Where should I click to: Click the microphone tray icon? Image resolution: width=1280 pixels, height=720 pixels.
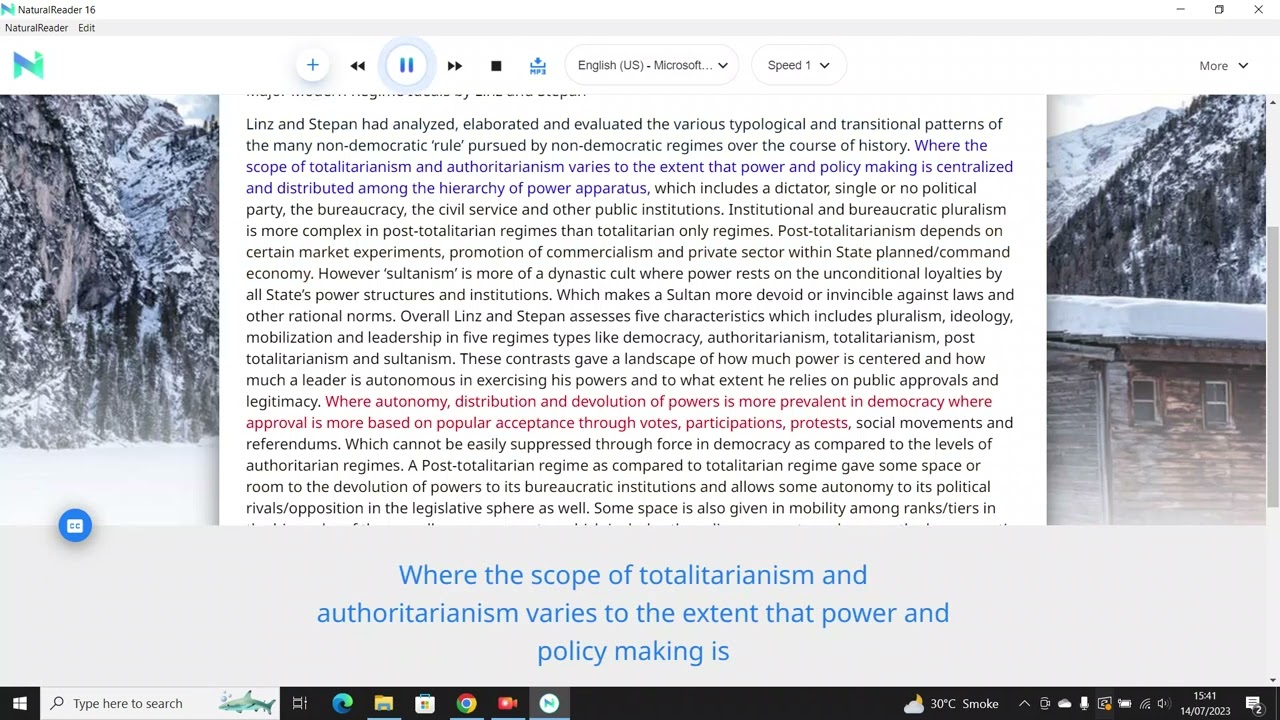1084,704
